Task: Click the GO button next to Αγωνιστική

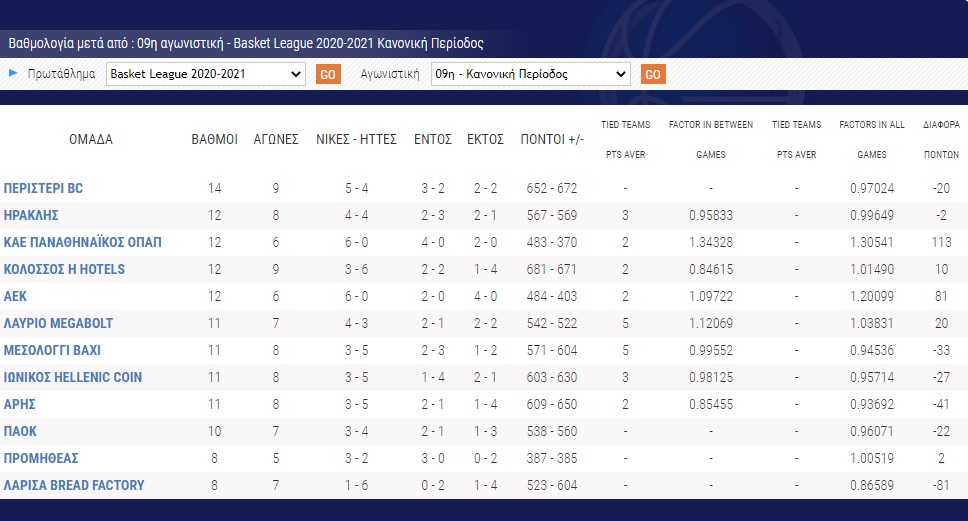Action: click(653, 75)
